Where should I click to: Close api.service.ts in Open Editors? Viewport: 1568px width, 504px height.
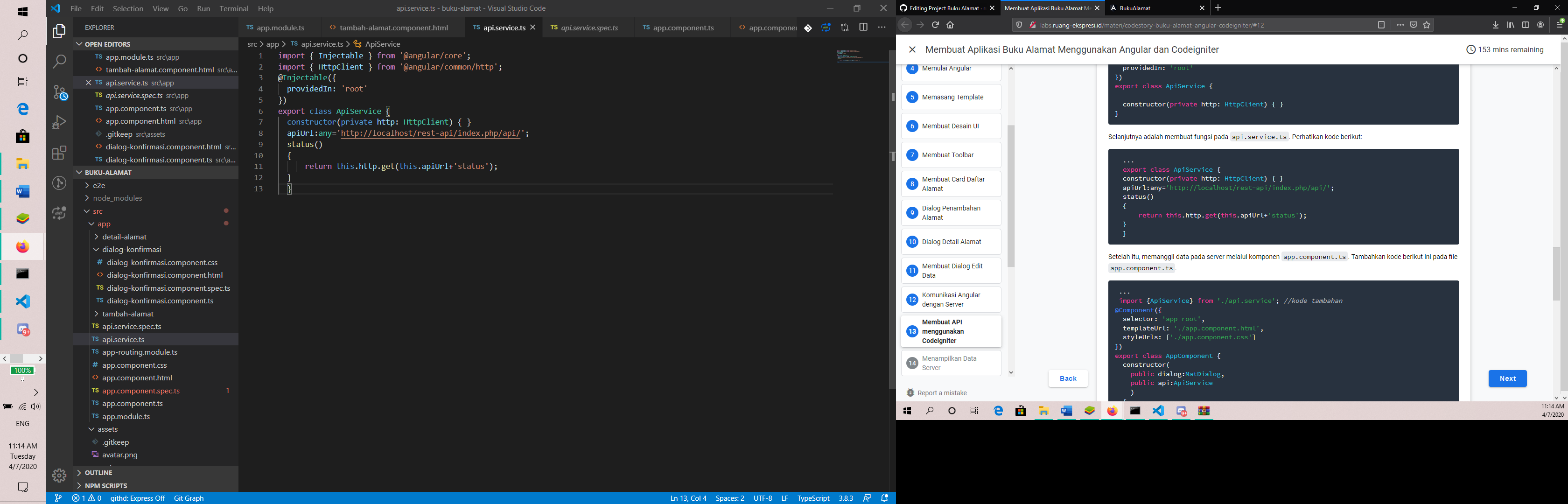pyautogui.click(x=88, y=83)
